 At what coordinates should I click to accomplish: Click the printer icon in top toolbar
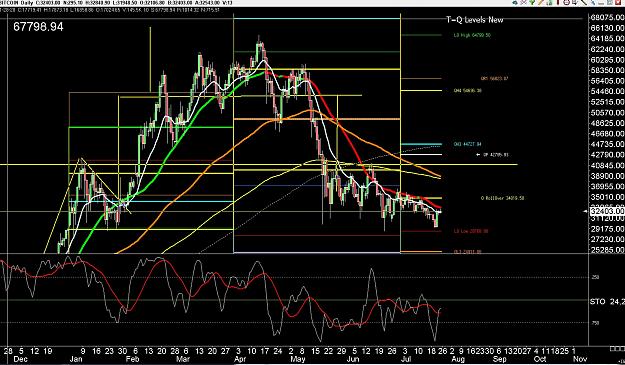click(x=566, y=2)
